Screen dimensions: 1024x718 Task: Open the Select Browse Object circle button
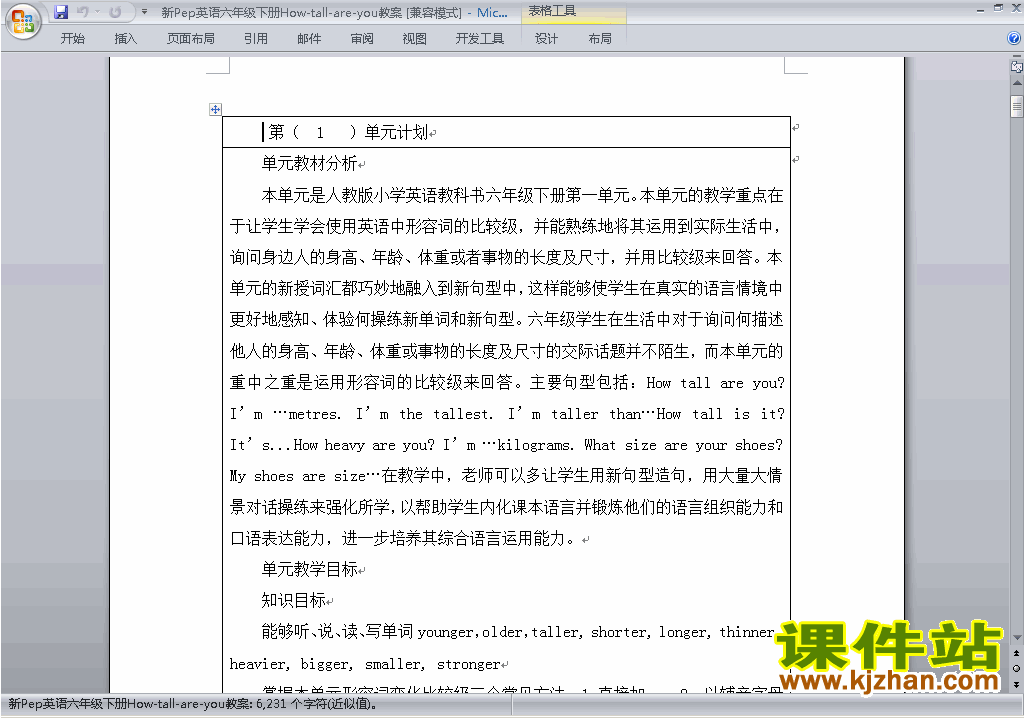click(x=1016, y=668)
